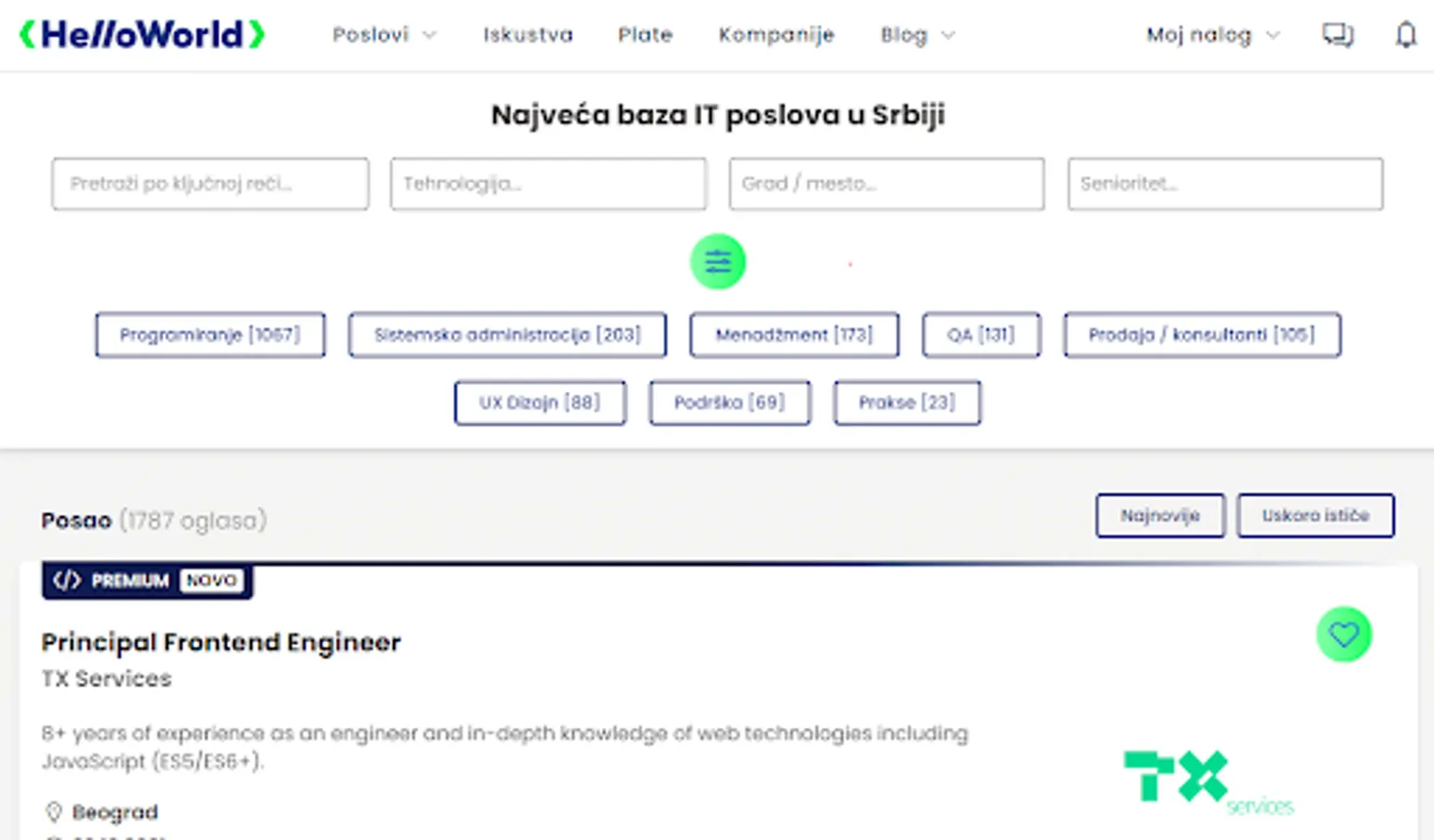
Task: Open the chat messages icon
Action: pyautogui.click(x=1337, y=35)
